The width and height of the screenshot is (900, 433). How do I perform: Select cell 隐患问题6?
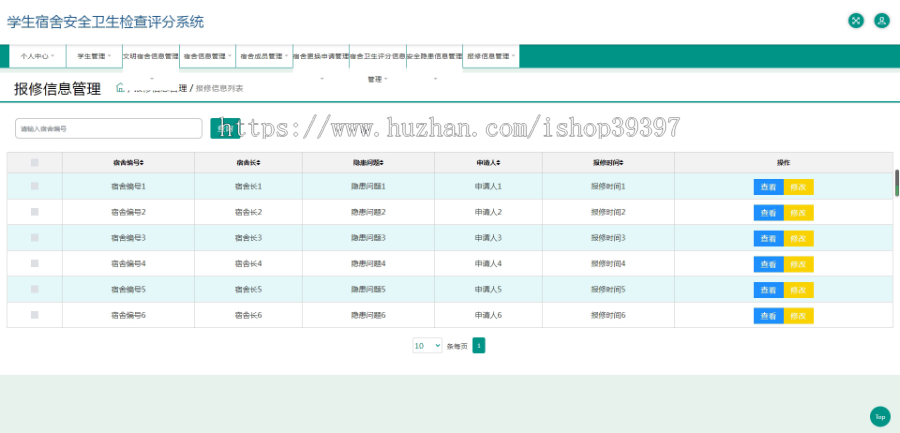coord(368,315)
